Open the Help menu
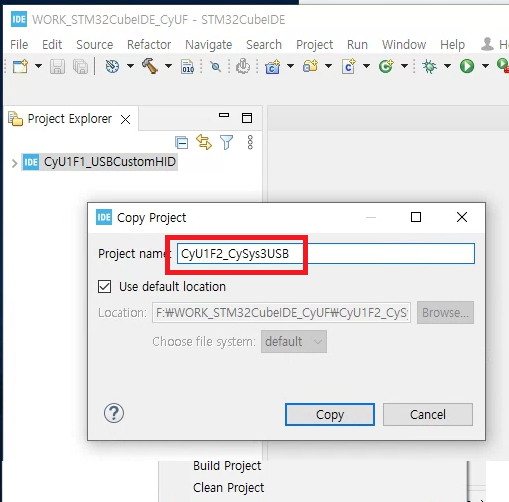This screenshot has width=509, height=502. (452, 44)
